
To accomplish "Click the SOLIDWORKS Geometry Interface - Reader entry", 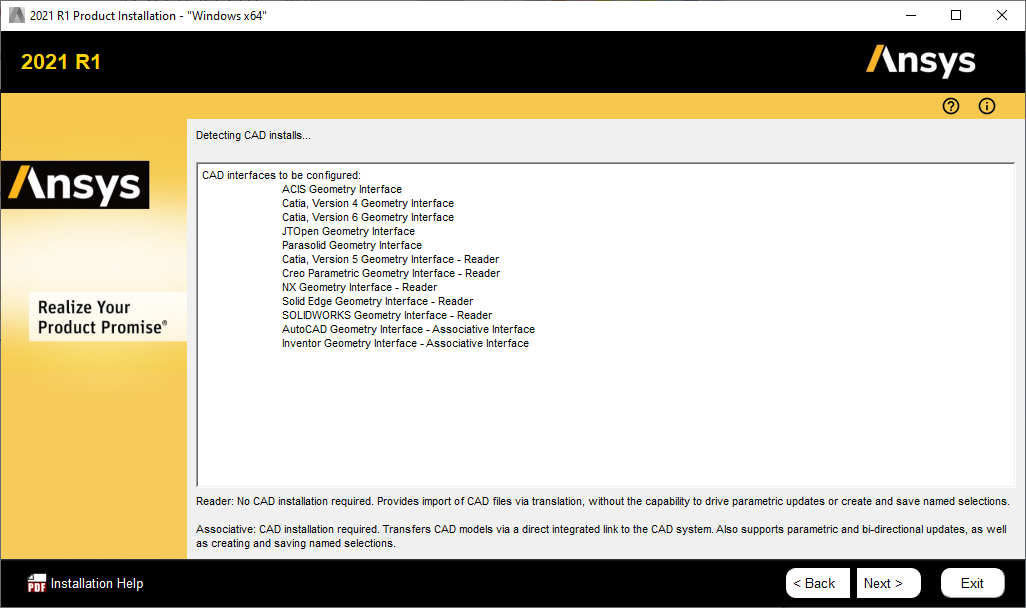I will pos(386,315).
